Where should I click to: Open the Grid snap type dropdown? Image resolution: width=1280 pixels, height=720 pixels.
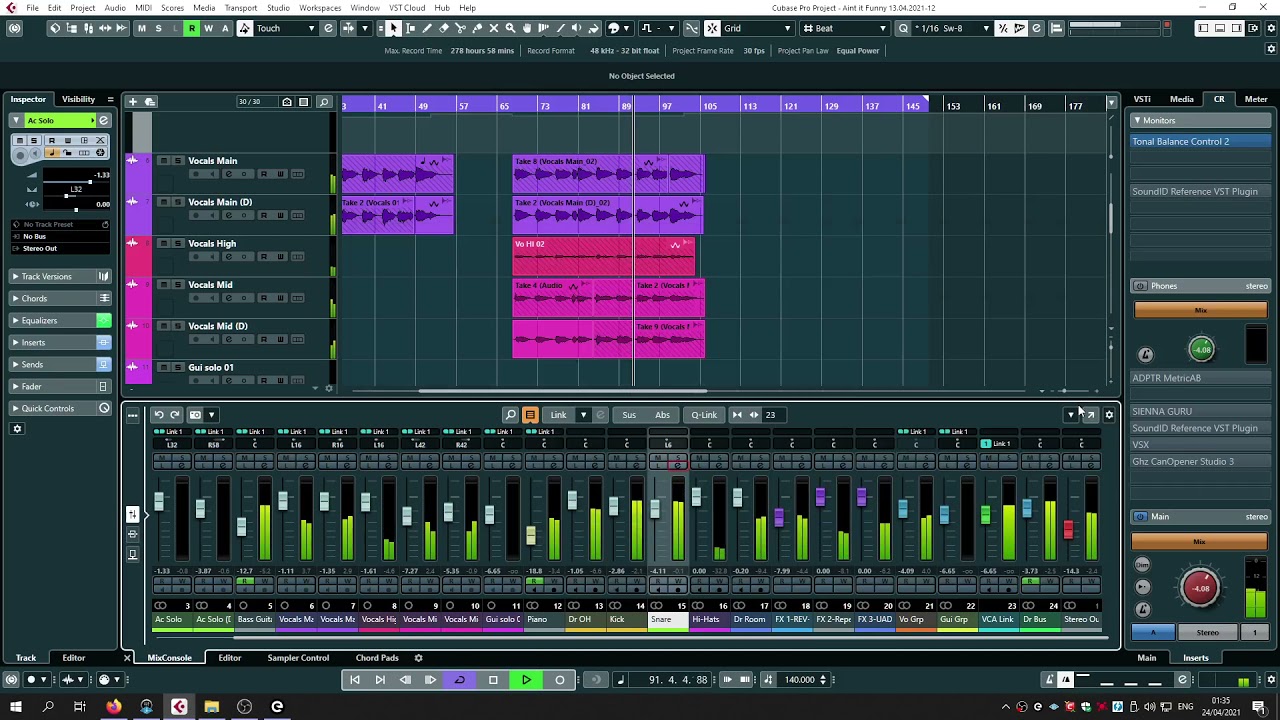coord(757,28)
